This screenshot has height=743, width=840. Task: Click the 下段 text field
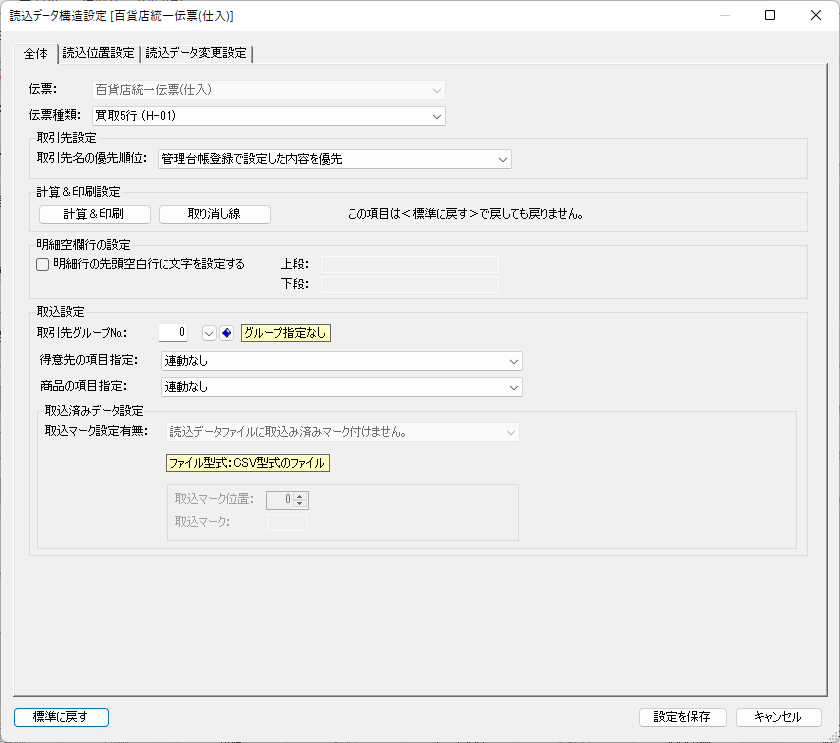[x=410, y=284]
